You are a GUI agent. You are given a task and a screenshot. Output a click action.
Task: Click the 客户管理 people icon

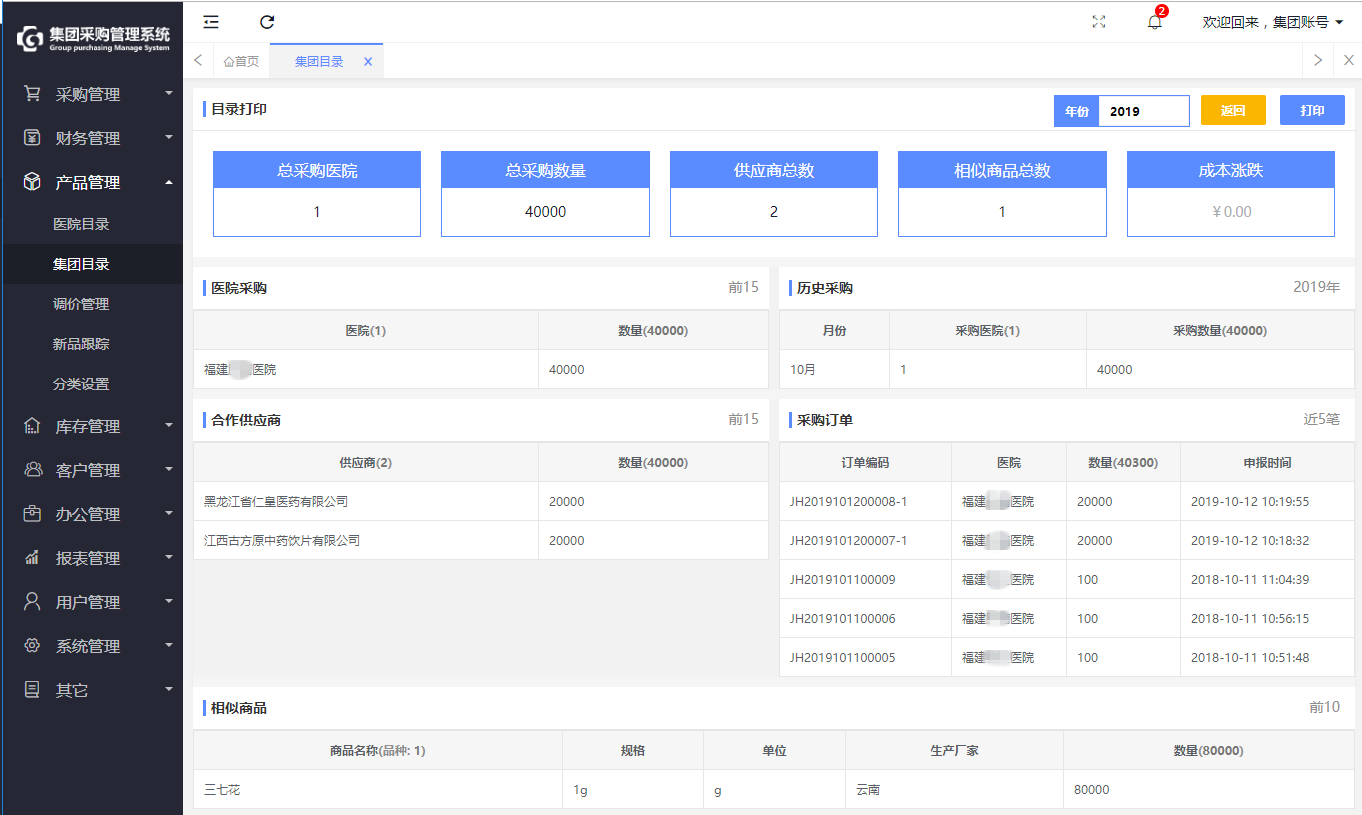(x=32, y=470)
